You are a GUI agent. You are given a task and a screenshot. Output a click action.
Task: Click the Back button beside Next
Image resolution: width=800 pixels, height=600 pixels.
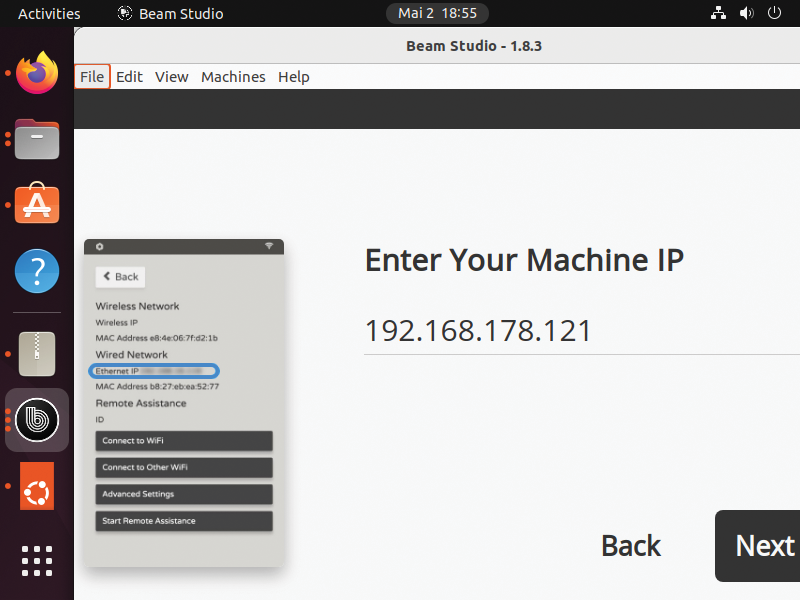coord(631,546)
